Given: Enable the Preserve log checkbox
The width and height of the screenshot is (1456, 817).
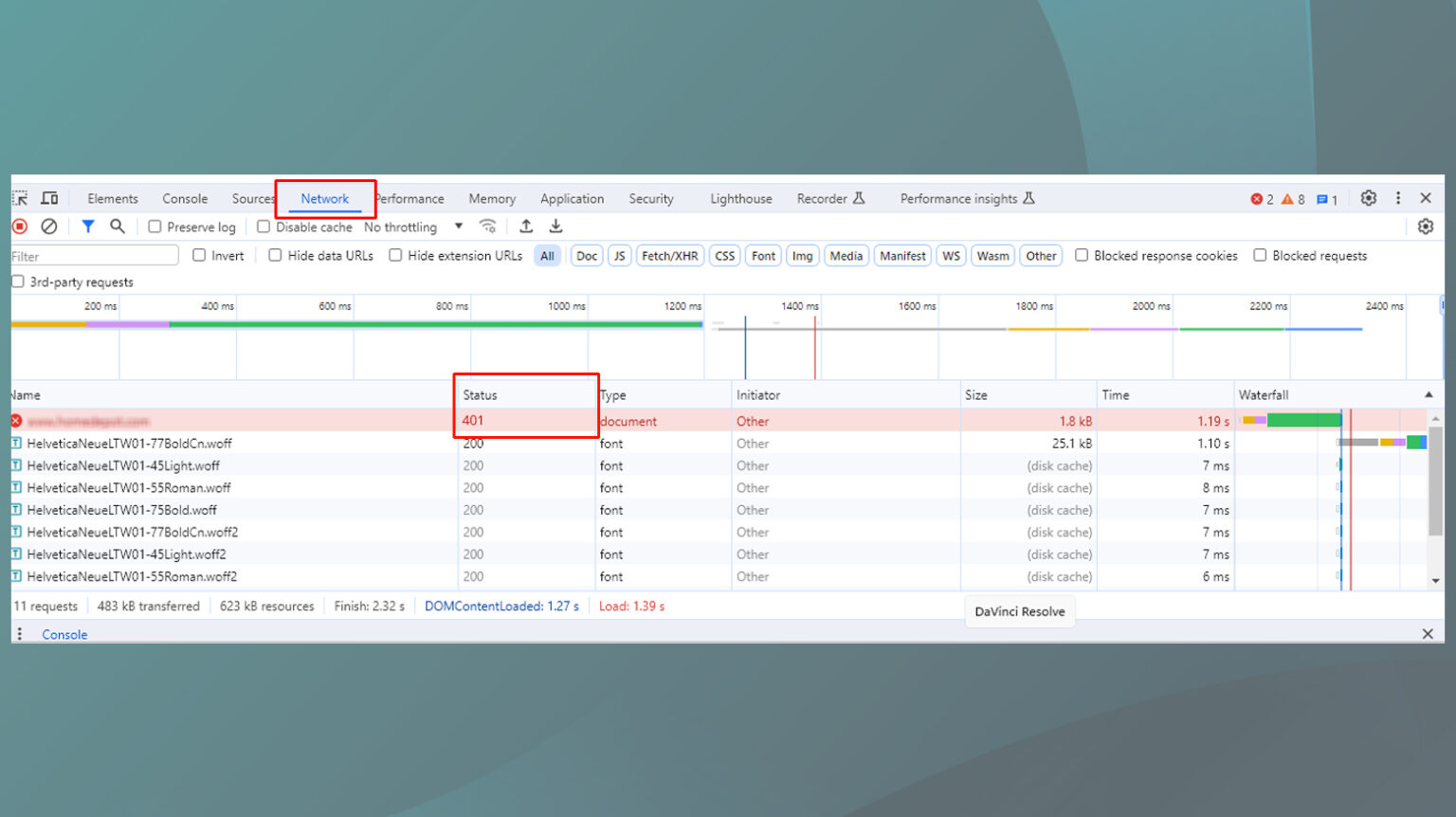Looking at the screenshot, I should tap(155, 227).
